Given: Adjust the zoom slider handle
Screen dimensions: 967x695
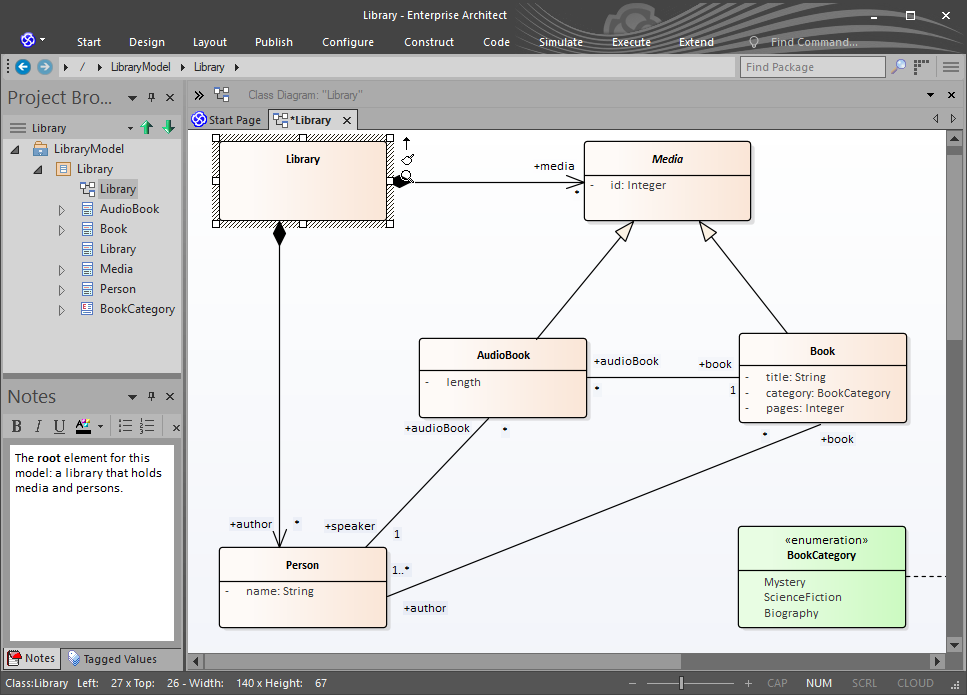Looking at the screenshot, I should tap(681, 683).
